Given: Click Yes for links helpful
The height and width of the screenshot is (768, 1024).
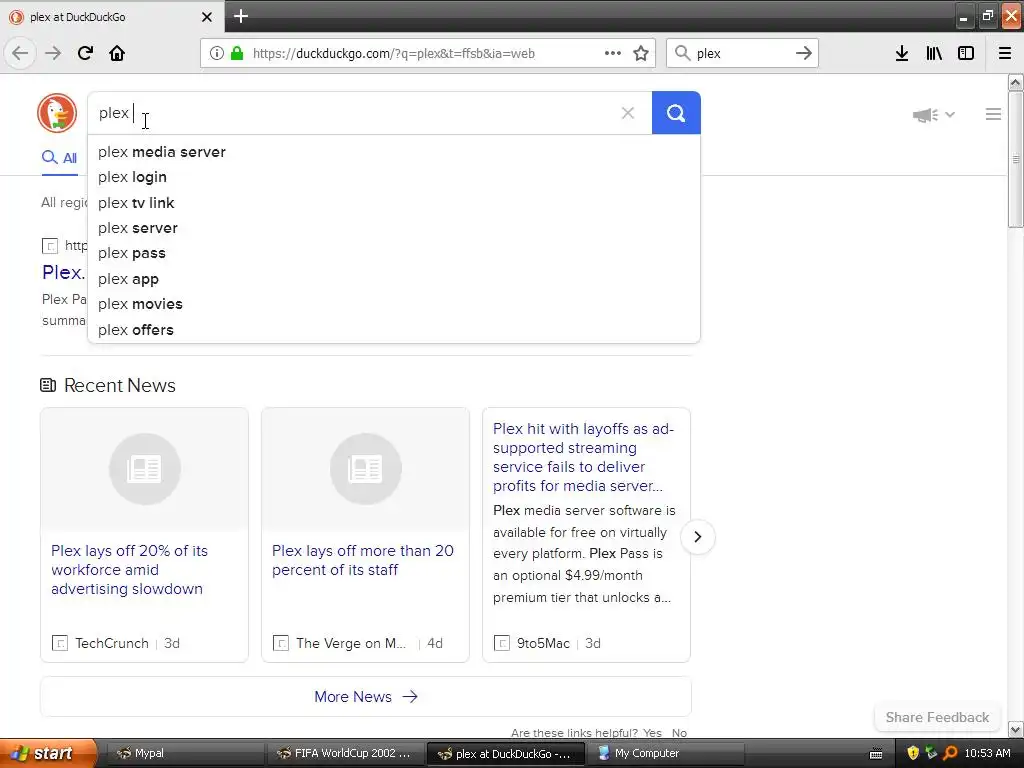Looking at the screenshot, I should tap(652, 733).
